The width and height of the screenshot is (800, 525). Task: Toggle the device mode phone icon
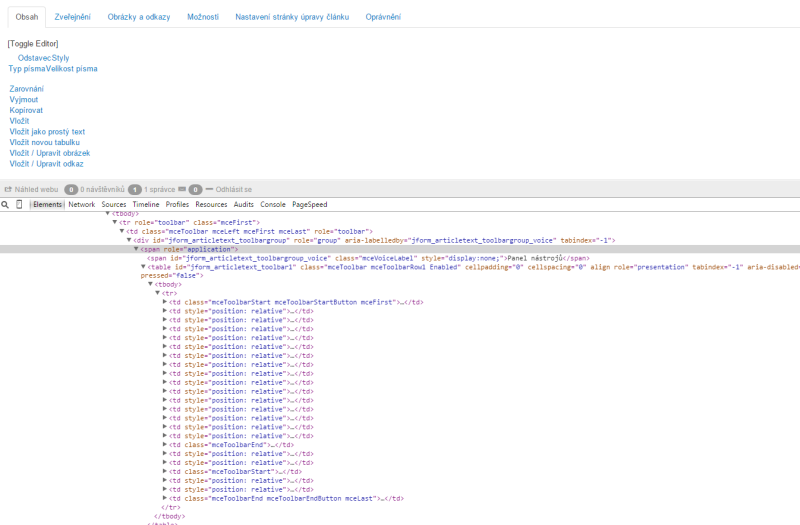tap(19, 205)
